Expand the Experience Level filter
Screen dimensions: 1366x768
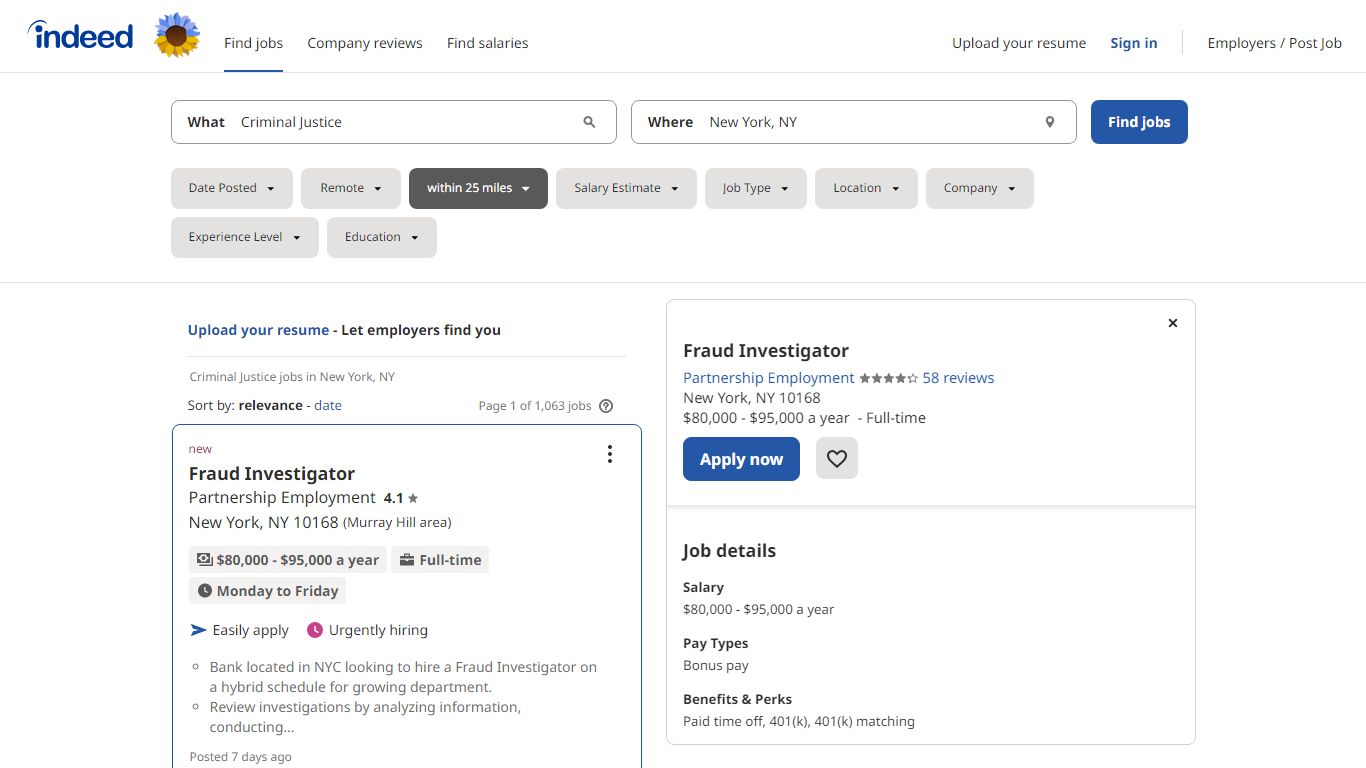pos(245,237)
